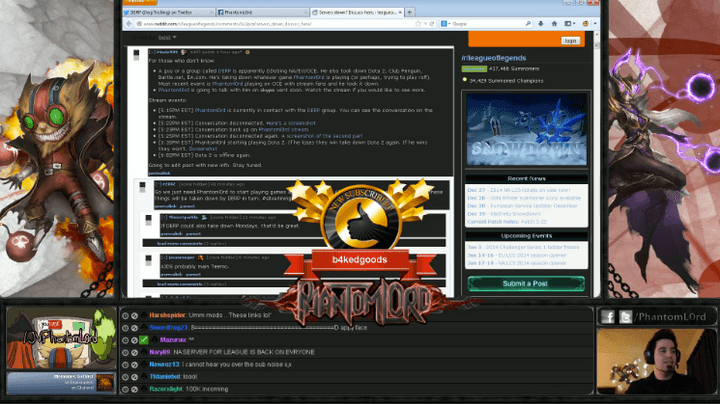Click the orange login button
The image size is (720, 404).
click(x=571, y=41)
